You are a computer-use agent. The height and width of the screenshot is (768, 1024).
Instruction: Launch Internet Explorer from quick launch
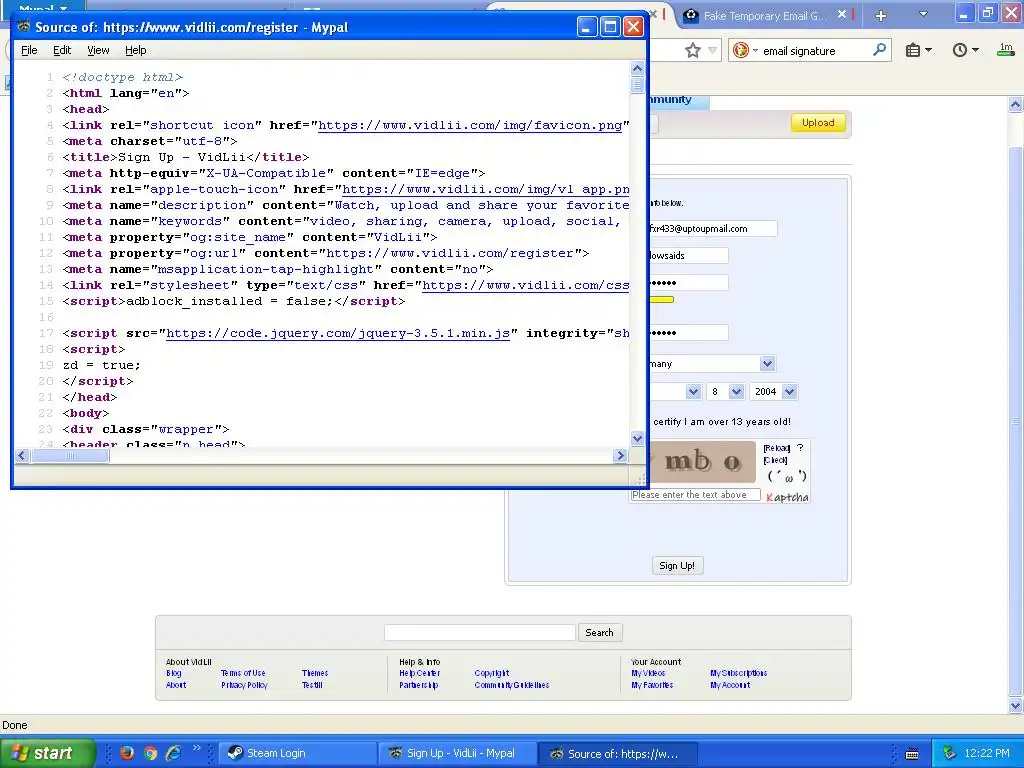174,753
